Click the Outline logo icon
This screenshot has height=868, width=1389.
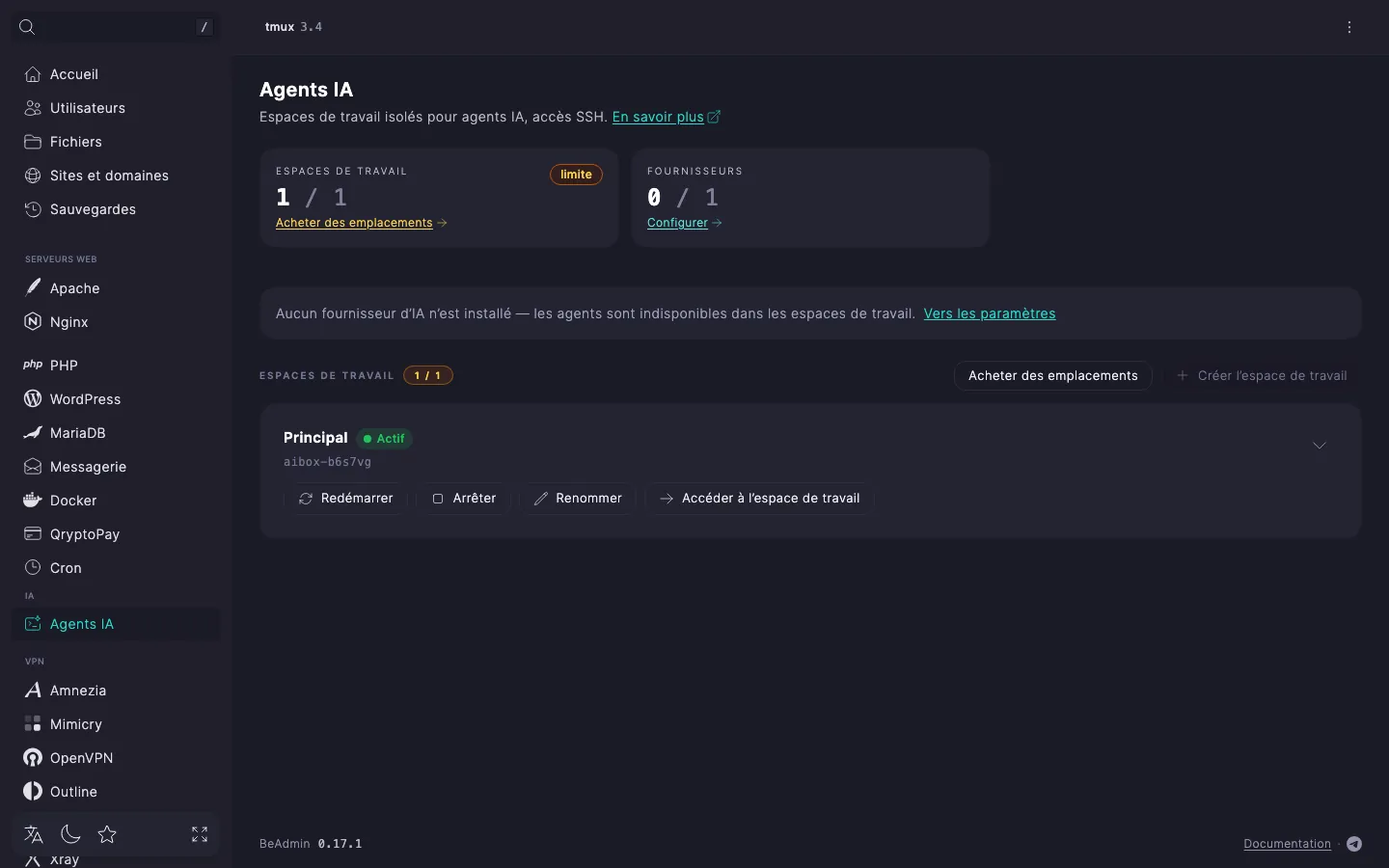point(33,792)
